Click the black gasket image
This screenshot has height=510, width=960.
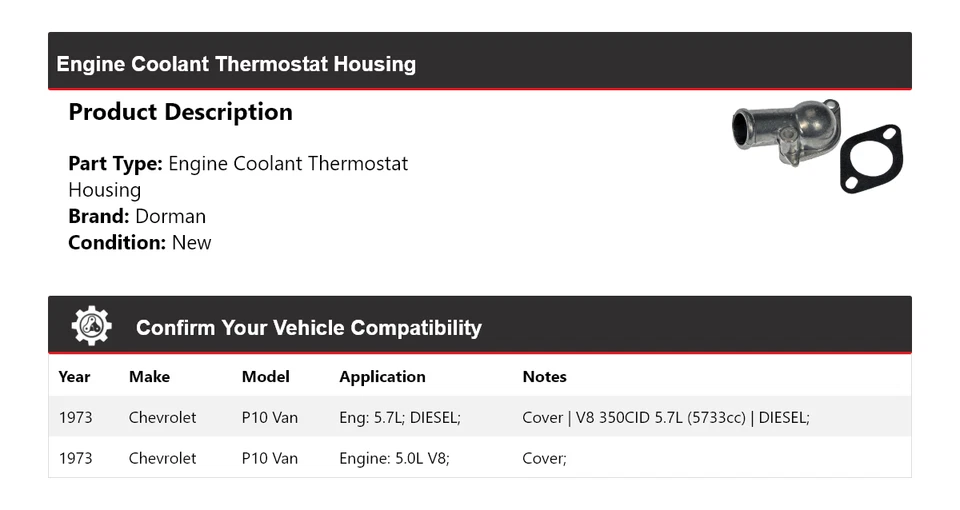click(870, 158)
